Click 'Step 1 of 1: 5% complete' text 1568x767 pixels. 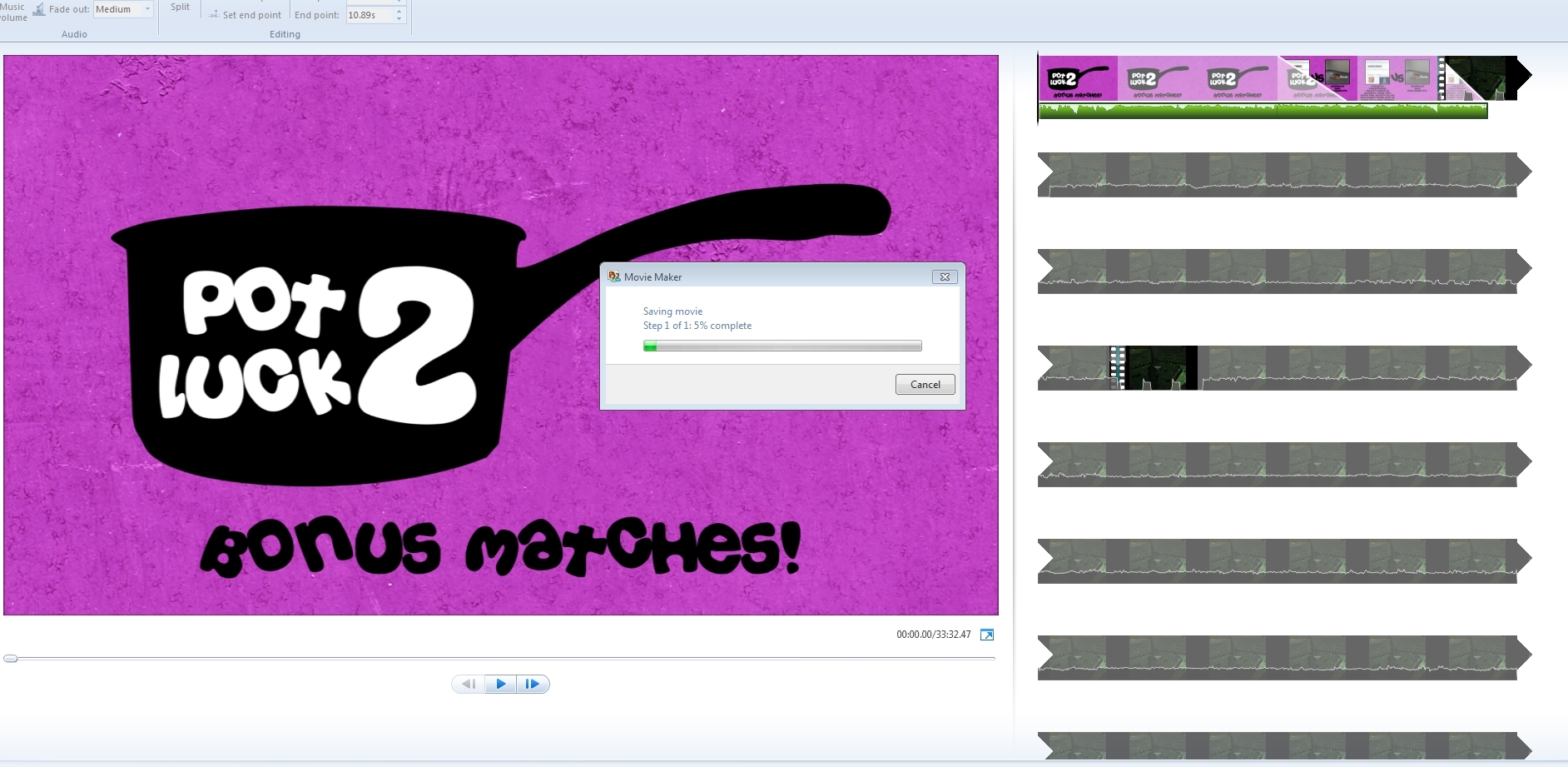697,326
